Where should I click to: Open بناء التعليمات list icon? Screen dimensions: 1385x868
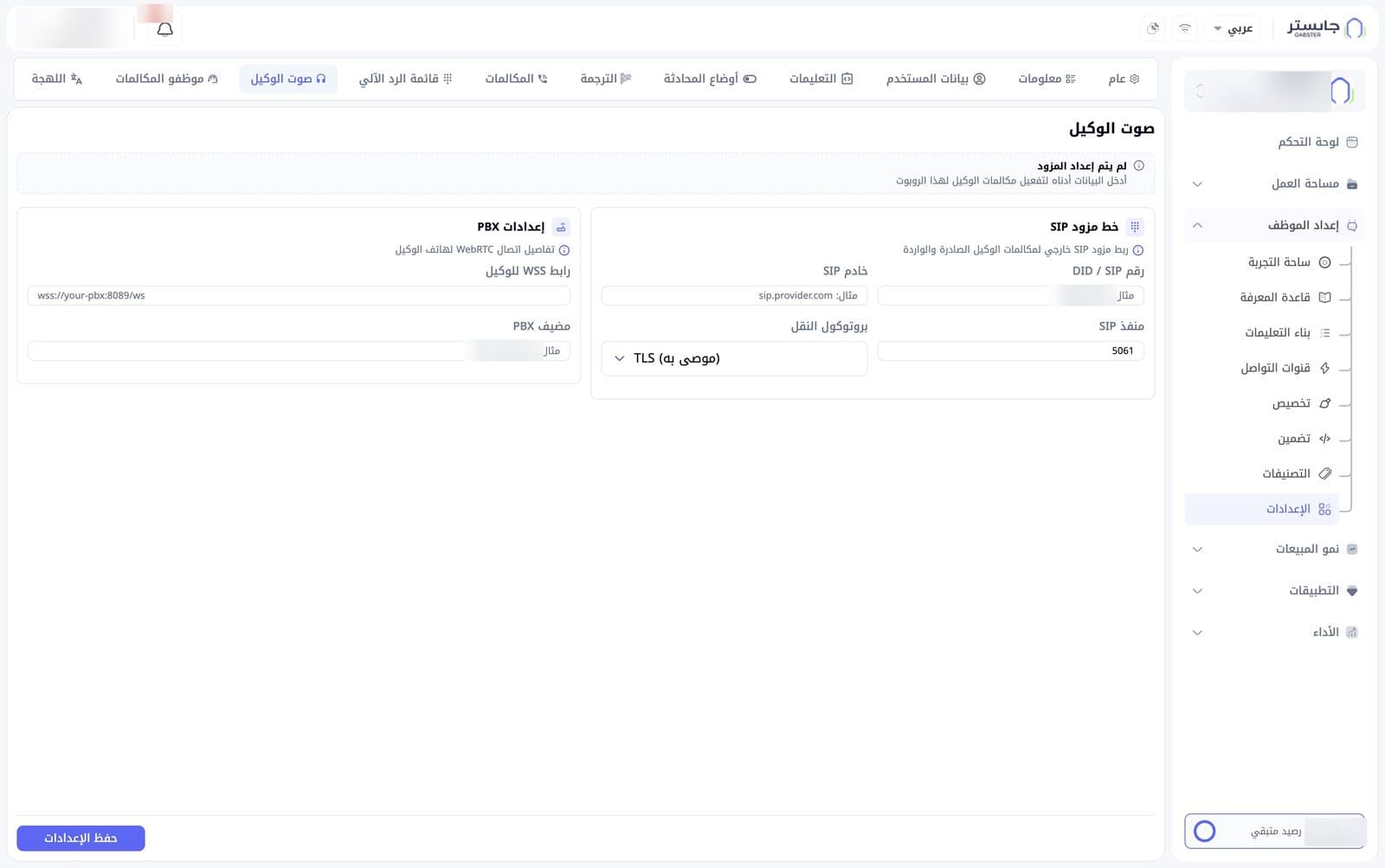tap(1324, 333)
